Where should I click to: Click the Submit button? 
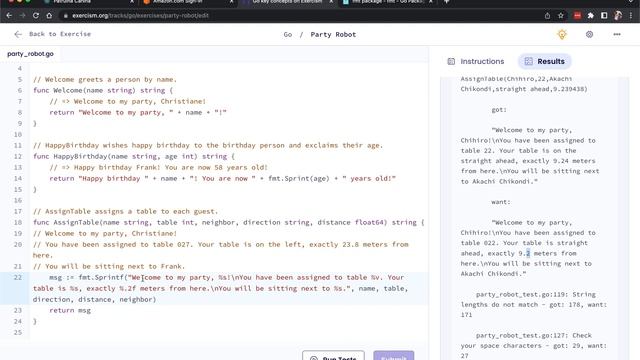click(x=394, y=356)
